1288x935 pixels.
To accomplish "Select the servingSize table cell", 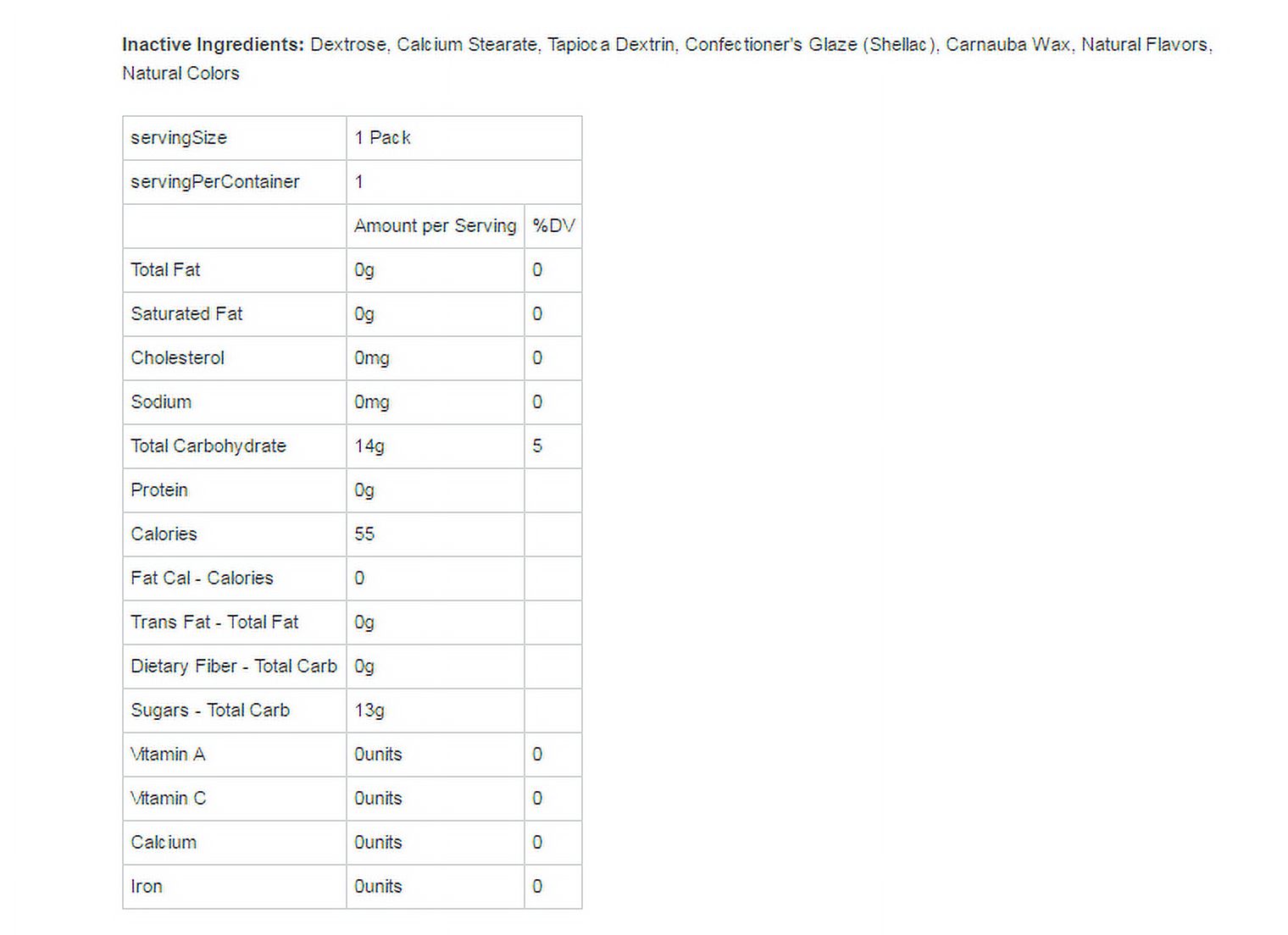I will 235,138.
